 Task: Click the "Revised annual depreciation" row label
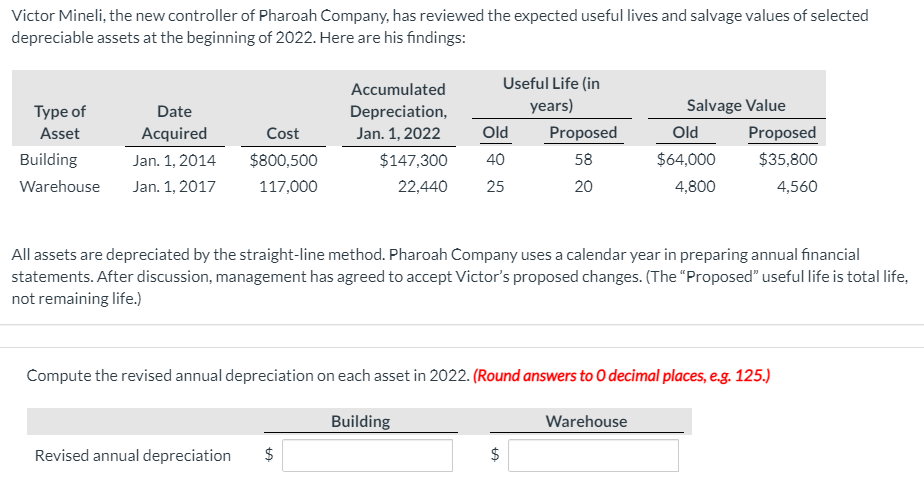click(x=133, y=456)
